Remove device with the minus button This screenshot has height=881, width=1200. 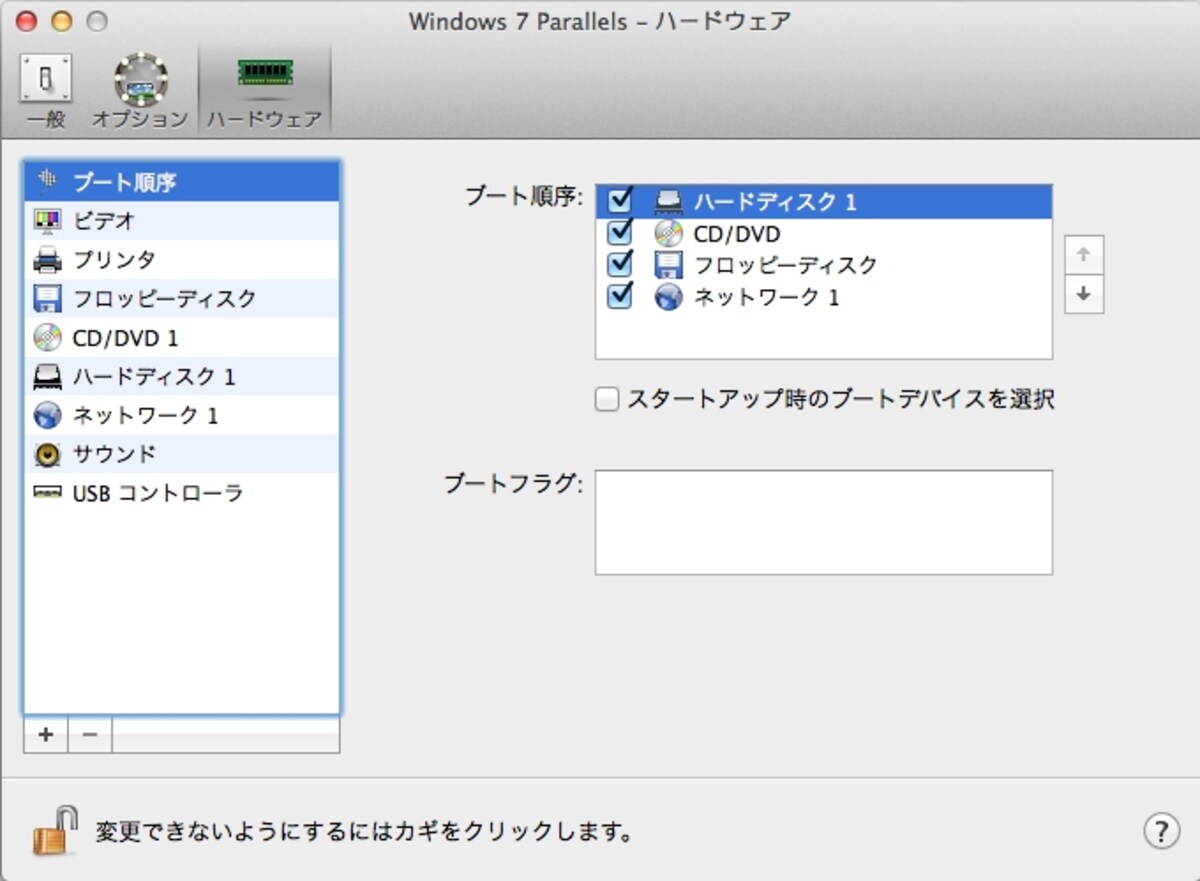(x=90, y=735)
